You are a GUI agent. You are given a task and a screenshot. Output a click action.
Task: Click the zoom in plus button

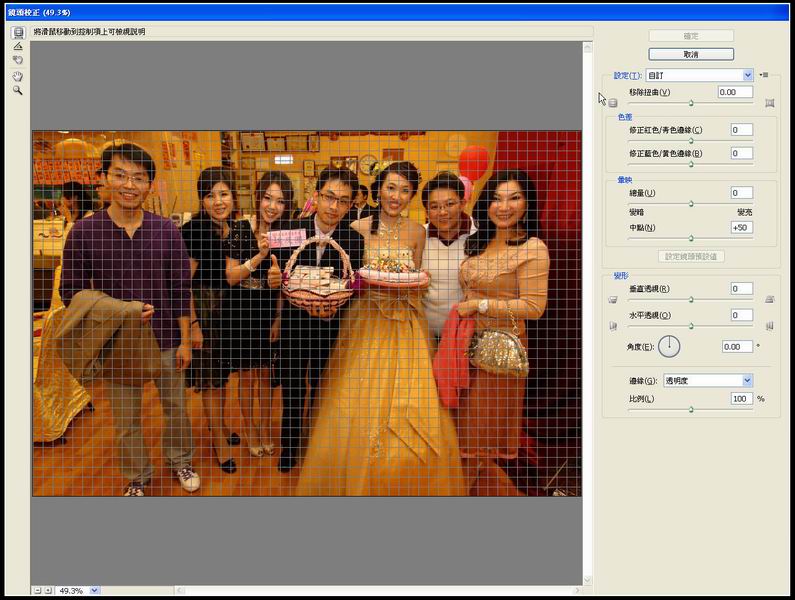click(x=48, y=590)
